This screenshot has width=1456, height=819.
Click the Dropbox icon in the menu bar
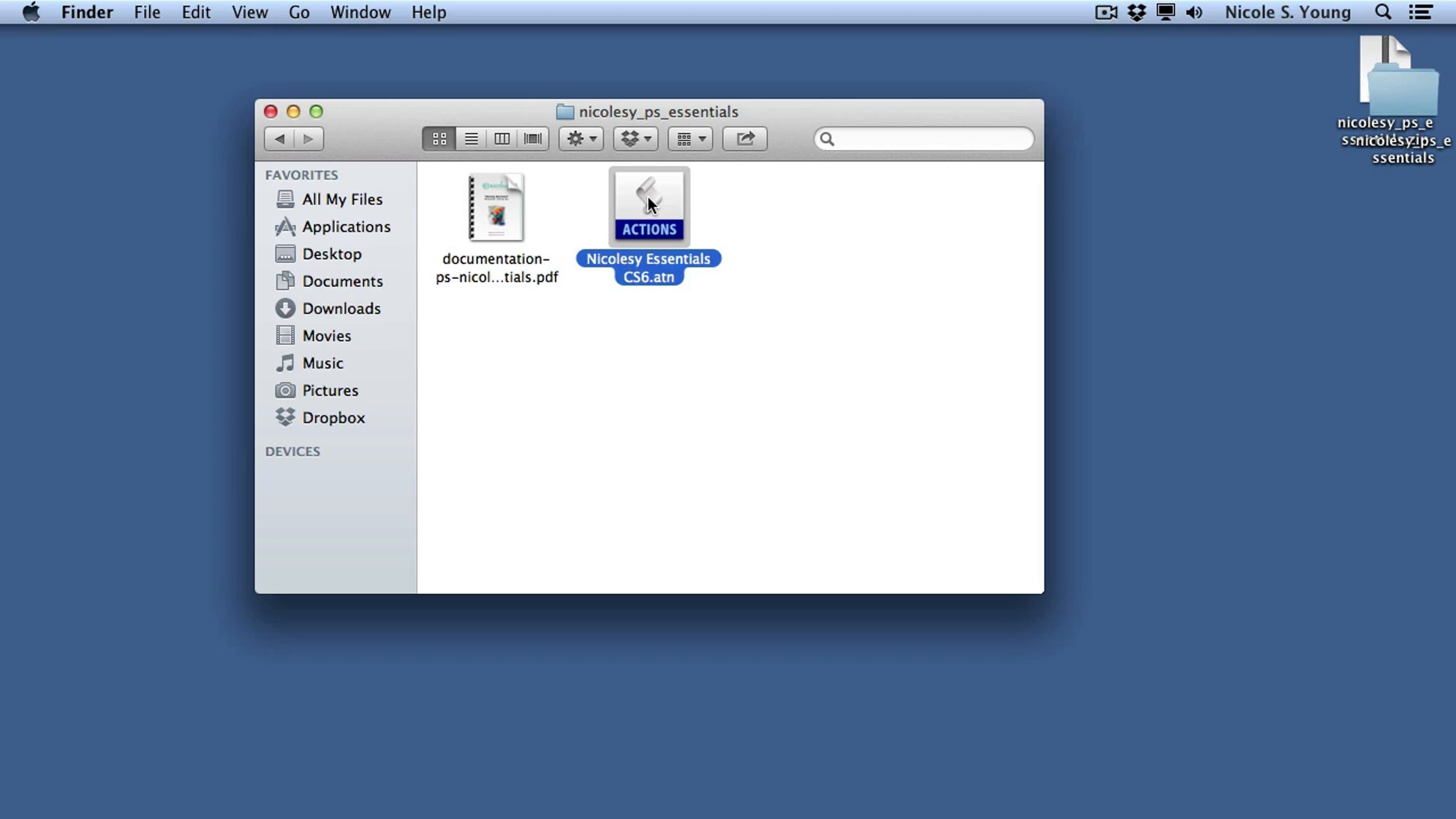click(x=1136, y=12)
